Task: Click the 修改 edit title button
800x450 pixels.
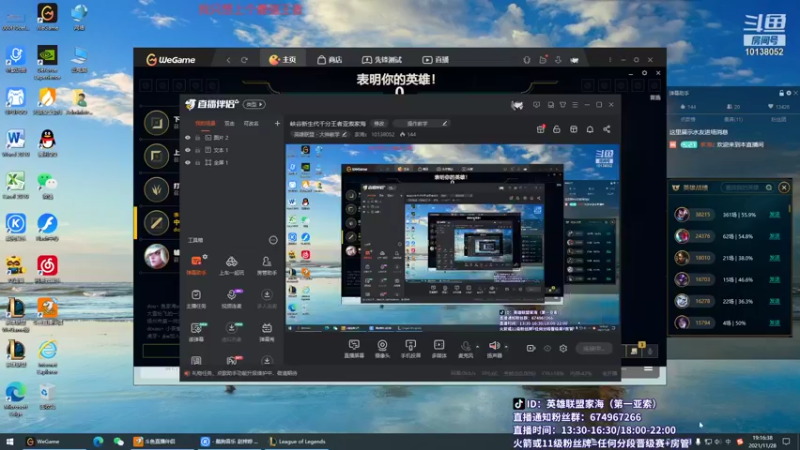Action: coord(379,123)
